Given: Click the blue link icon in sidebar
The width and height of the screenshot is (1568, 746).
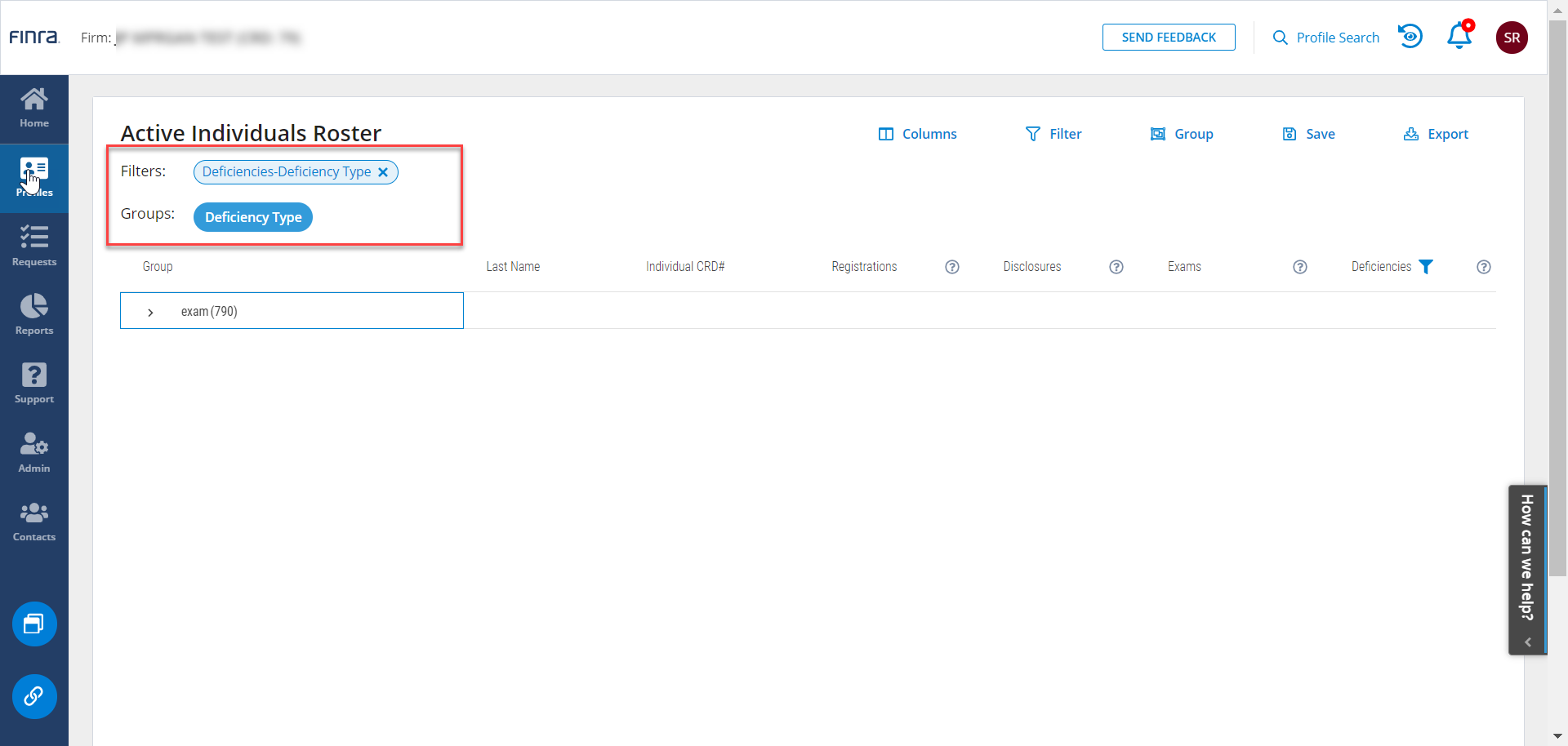Looking at the screenshot, I should 34,696.
